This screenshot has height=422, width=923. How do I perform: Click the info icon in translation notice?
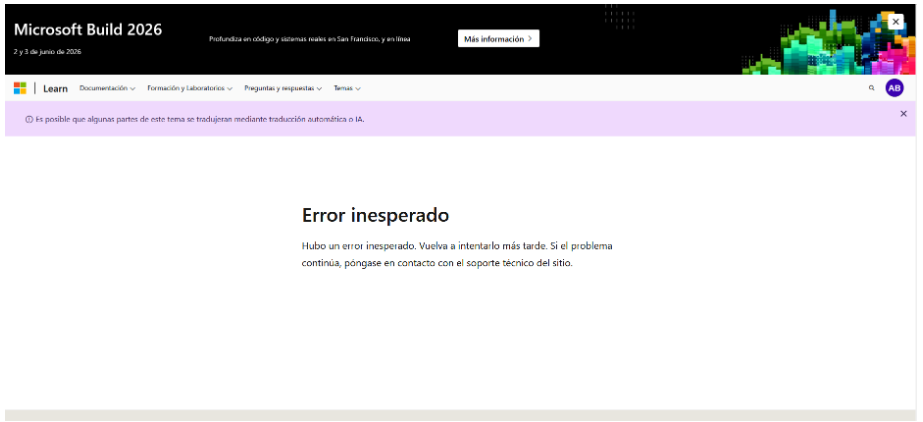[29, 119]
